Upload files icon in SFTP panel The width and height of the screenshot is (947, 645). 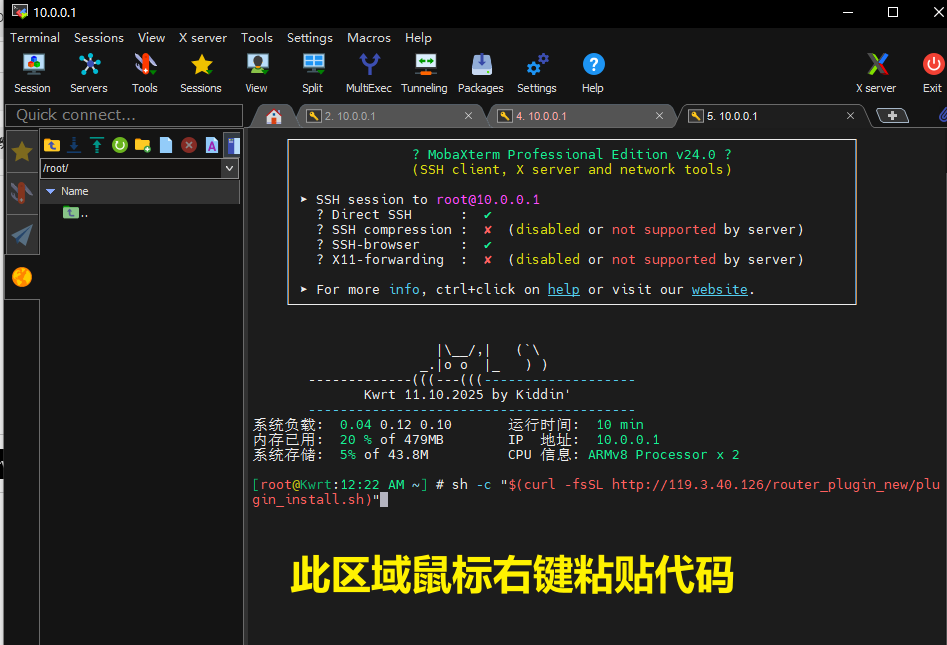point(97,145)
